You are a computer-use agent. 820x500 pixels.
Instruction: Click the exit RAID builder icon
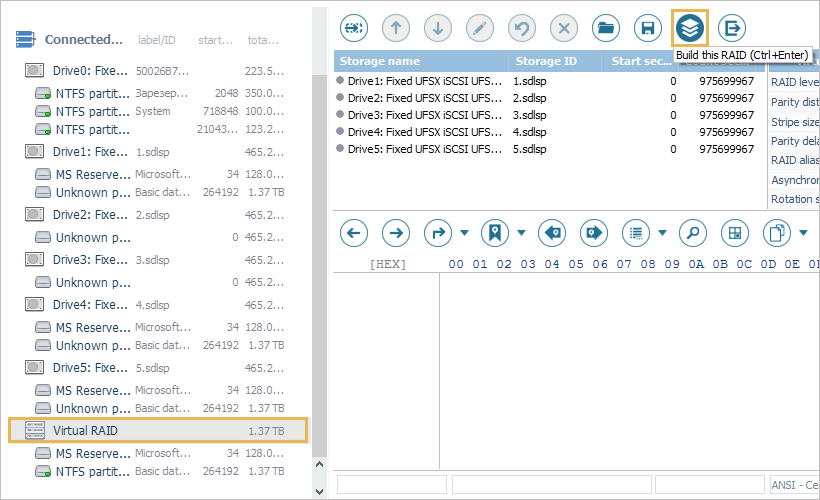732,27
